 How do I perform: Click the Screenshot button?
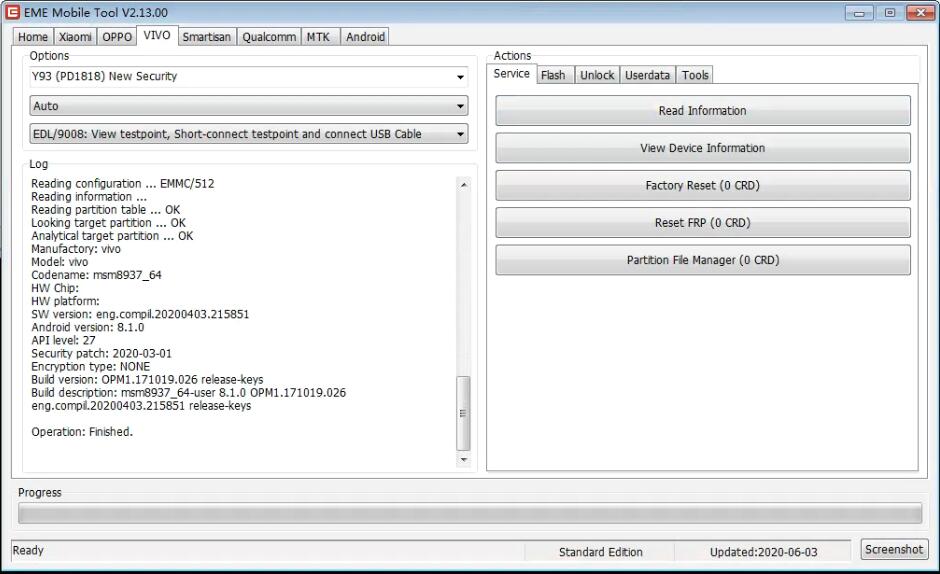[x=894, y=549]
